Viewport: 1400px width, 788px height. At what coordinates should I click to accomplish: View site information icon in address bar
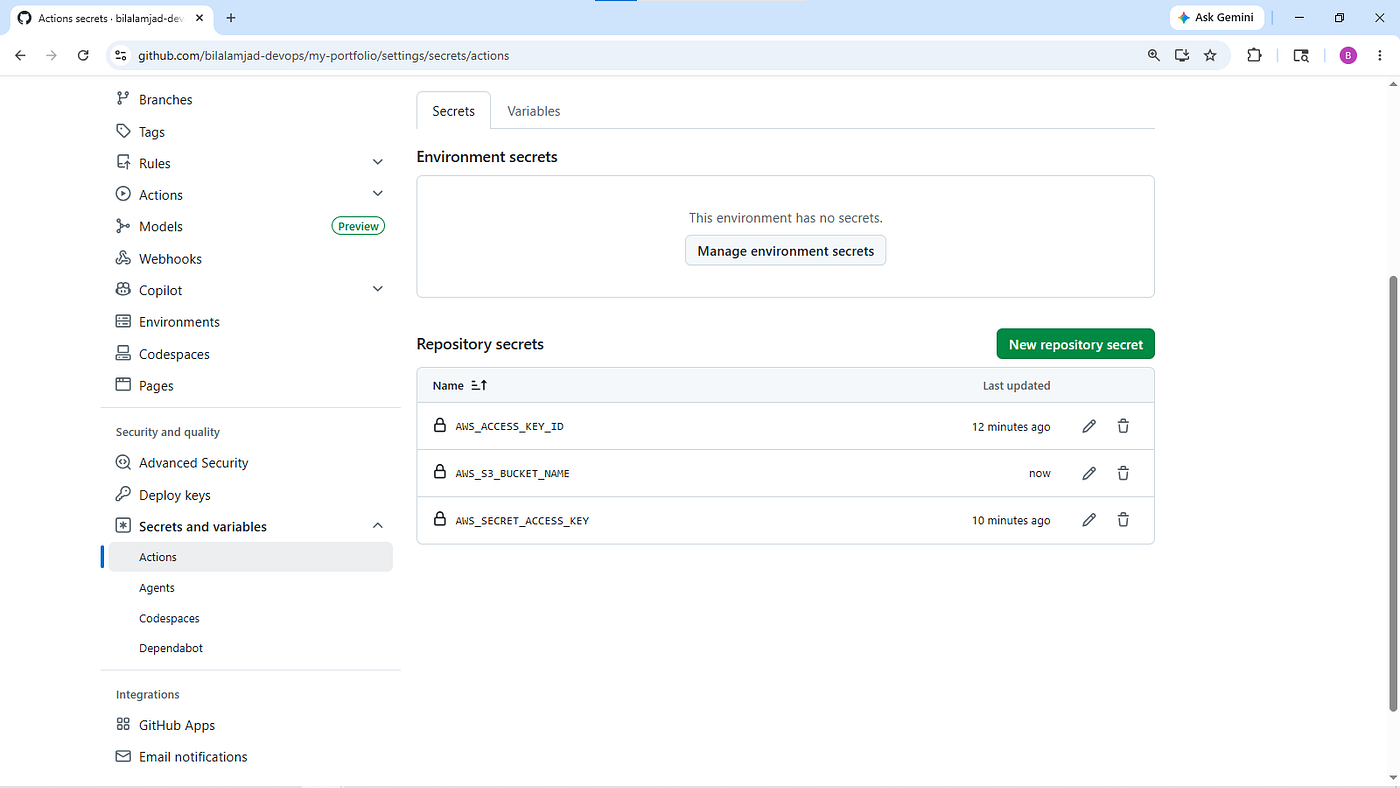pos(121,56)
